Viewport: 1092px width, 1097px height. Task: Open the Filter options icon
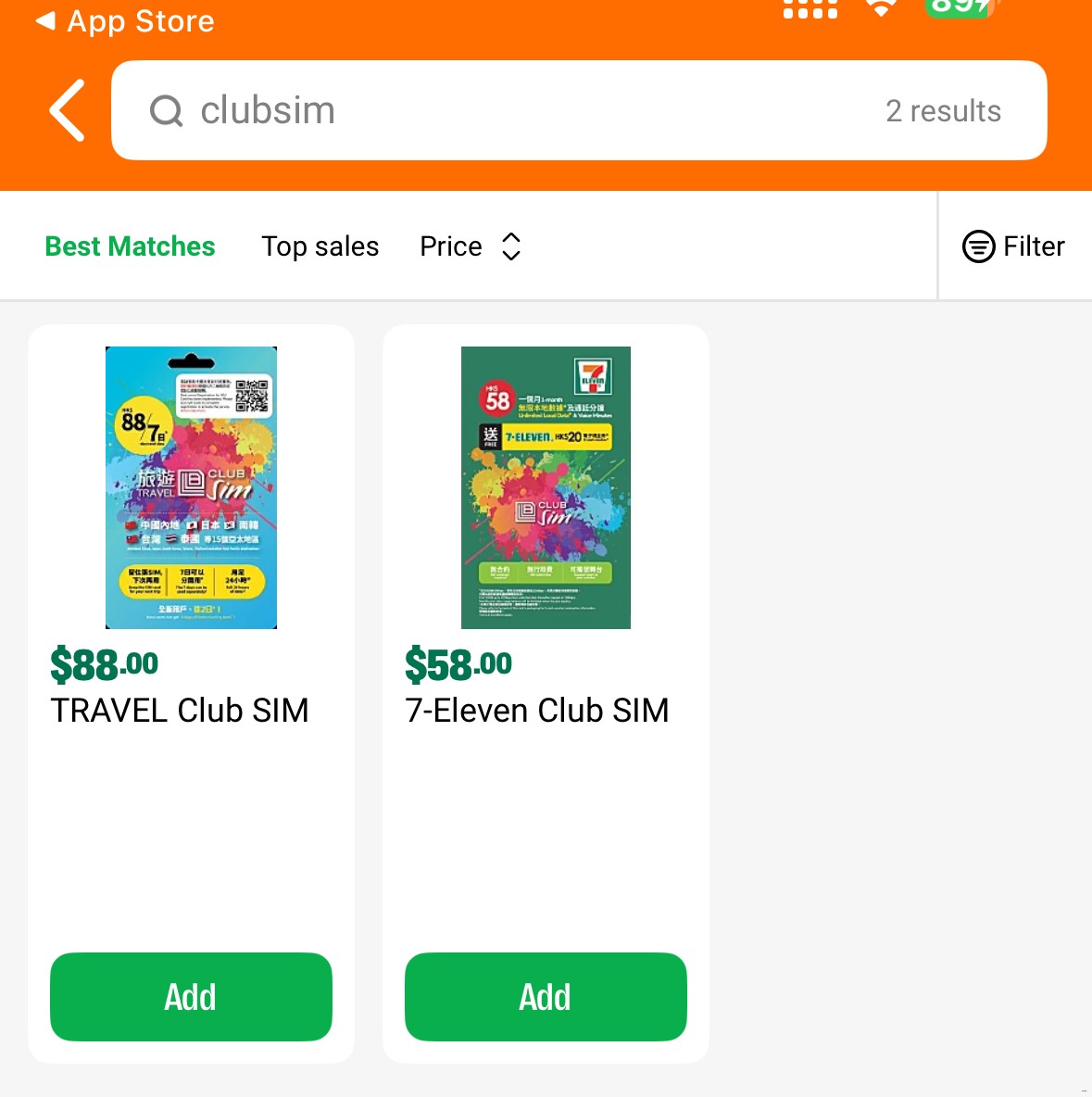click(x=978, y=246)
